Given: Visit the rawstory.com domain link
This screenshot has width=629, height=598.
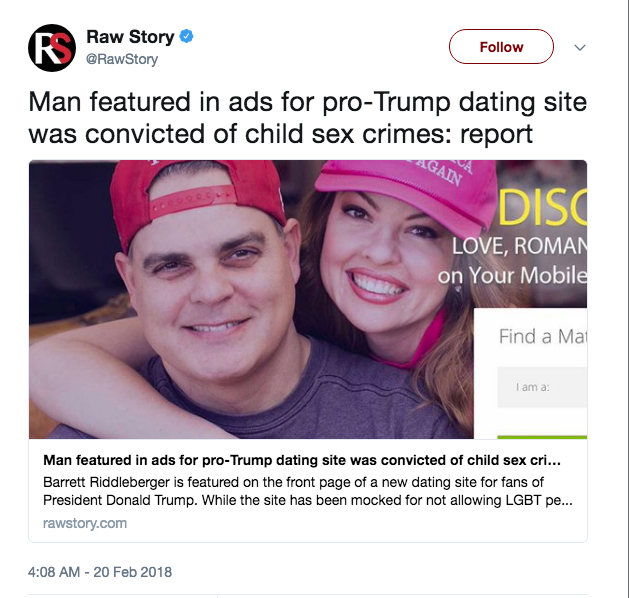Looking at the screenshot, I should click(x=85, y=523).
